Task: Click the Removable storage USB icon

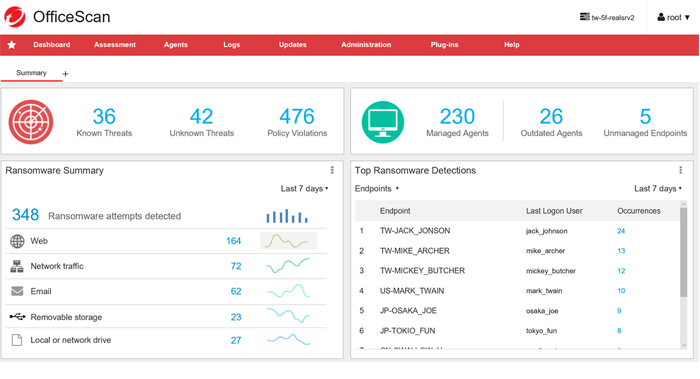Action: coord(17,317)
